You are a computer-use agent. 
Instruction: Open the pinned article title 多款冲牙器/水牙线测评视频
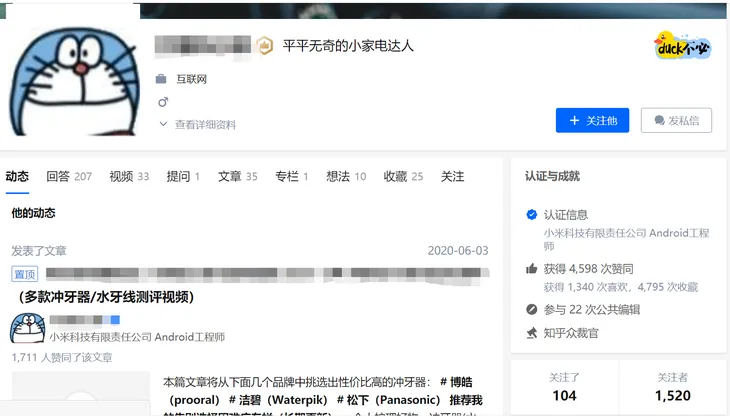105,296
